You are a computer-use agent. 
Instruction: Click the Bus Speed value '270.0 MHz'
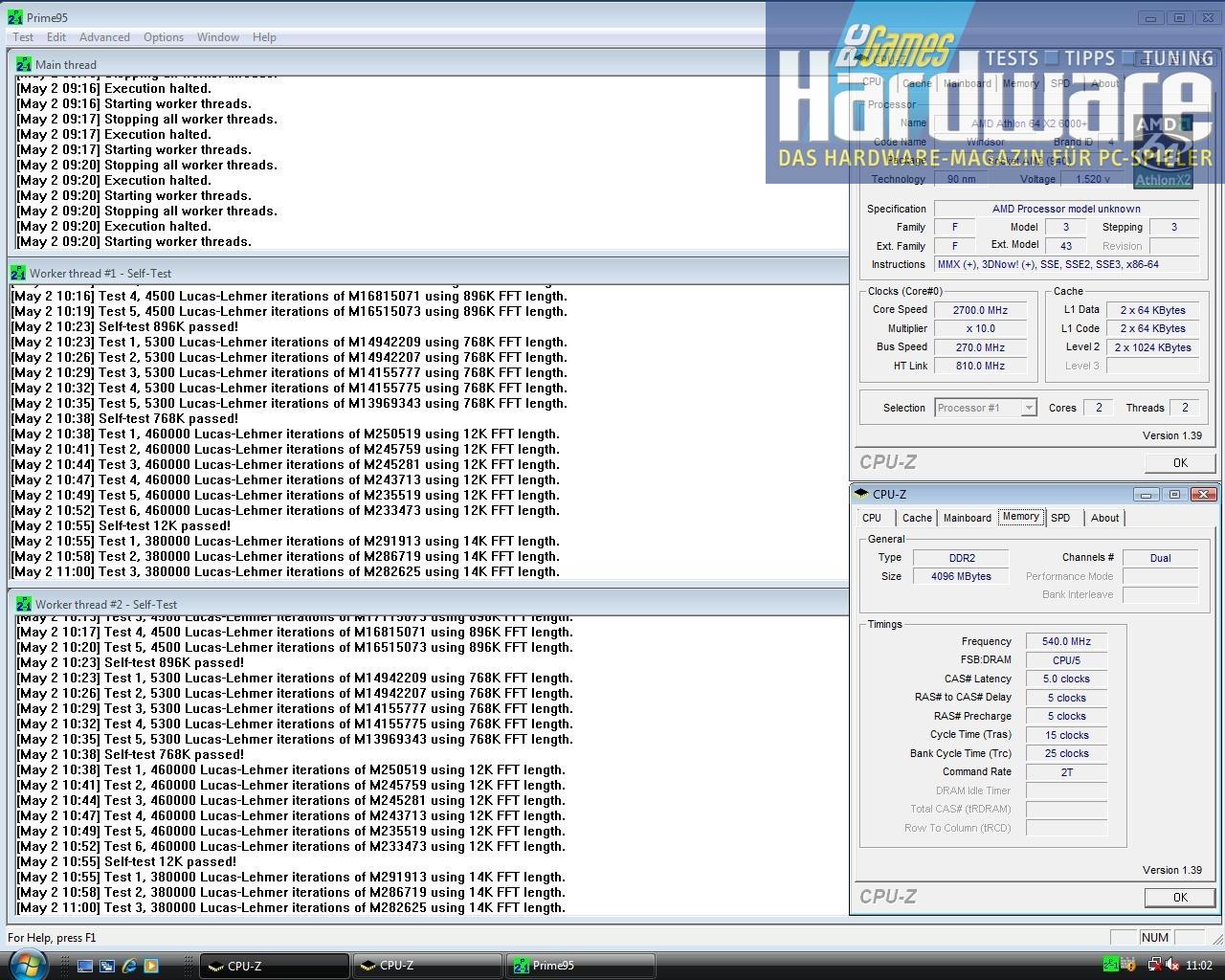980,347
